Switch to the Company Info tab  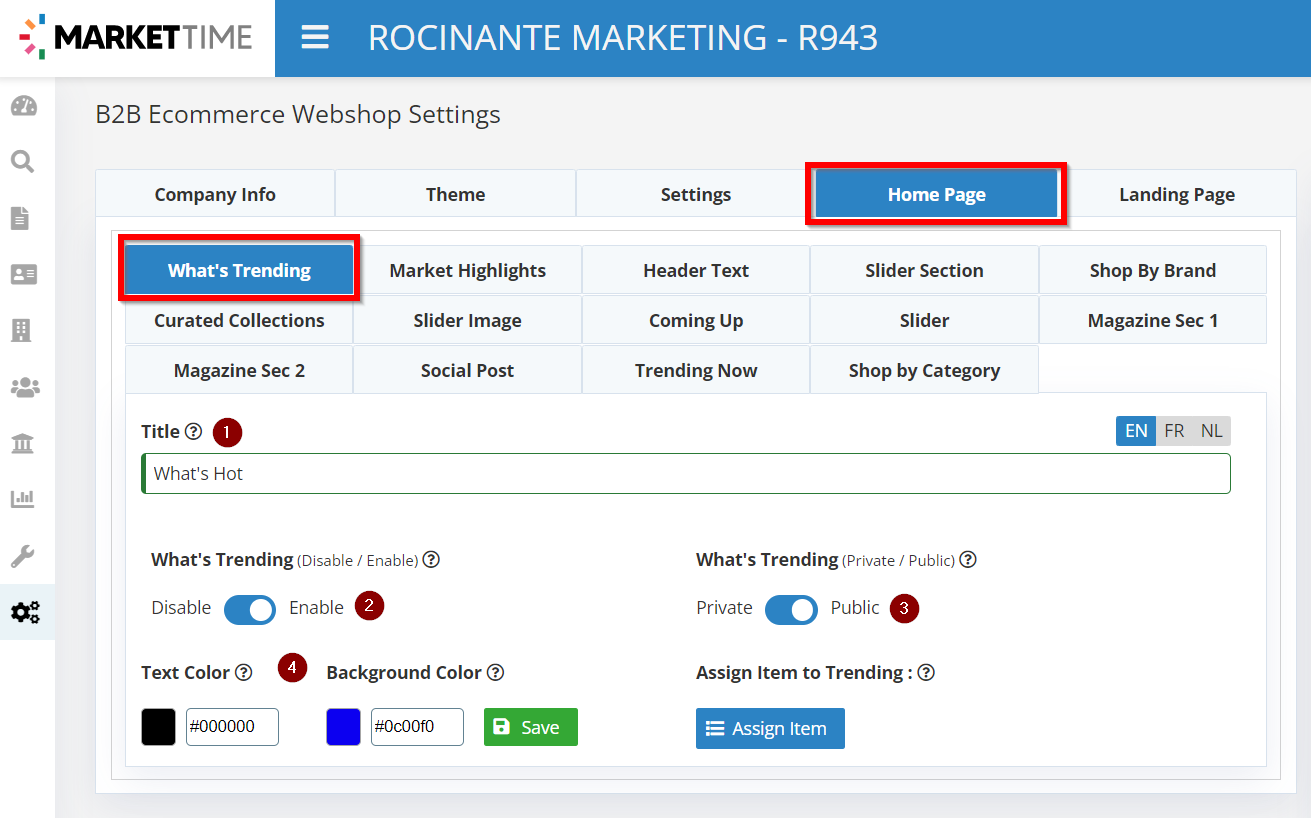pyautogui.click(x=215, y=194)
